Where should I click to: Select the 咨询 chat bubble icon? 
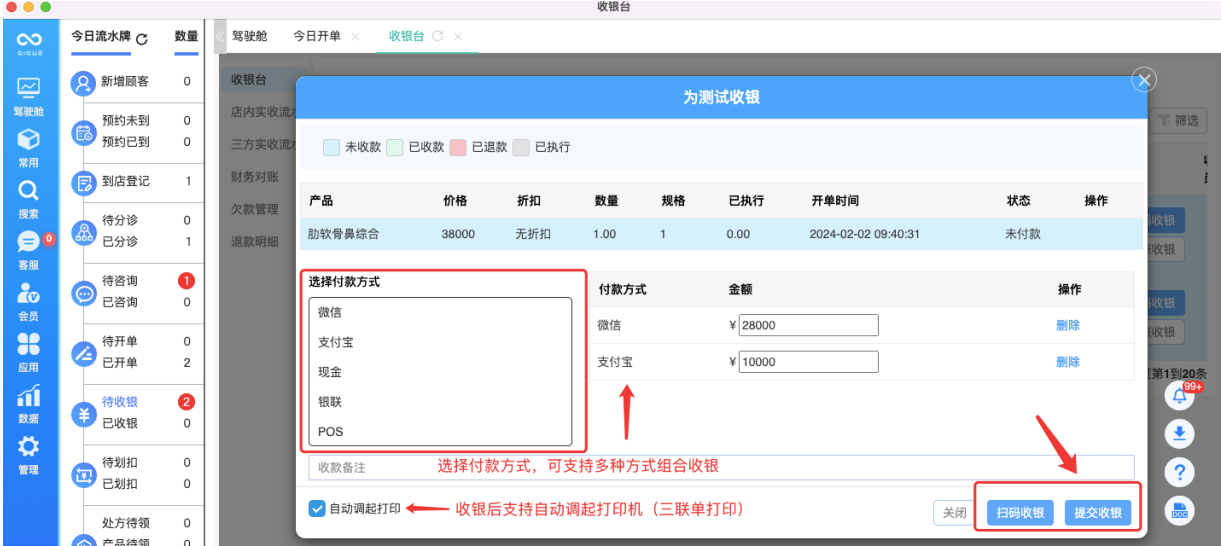[x=83, y=293]
